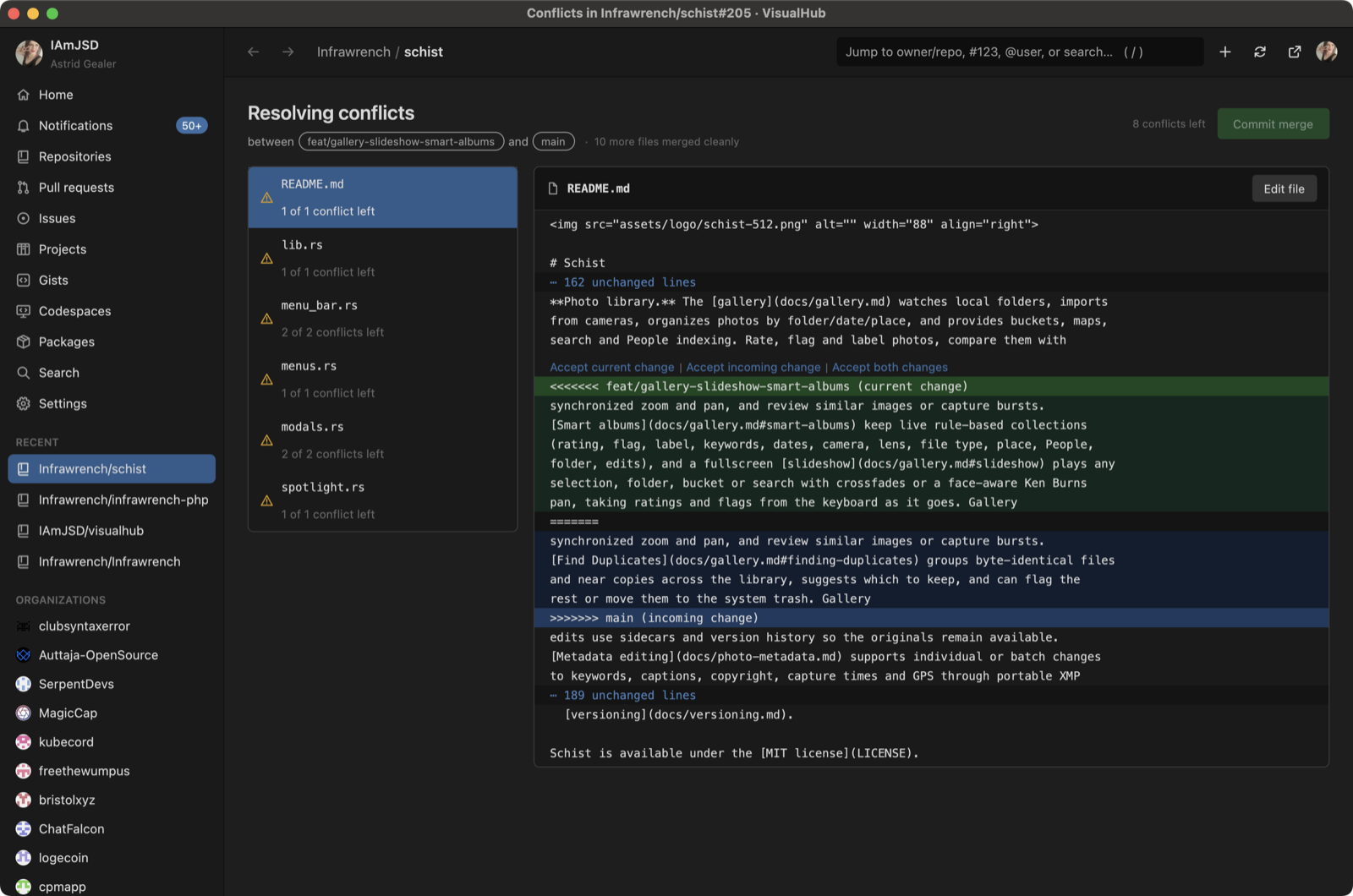Click the Gists code icon

click(x=24, y=280)
